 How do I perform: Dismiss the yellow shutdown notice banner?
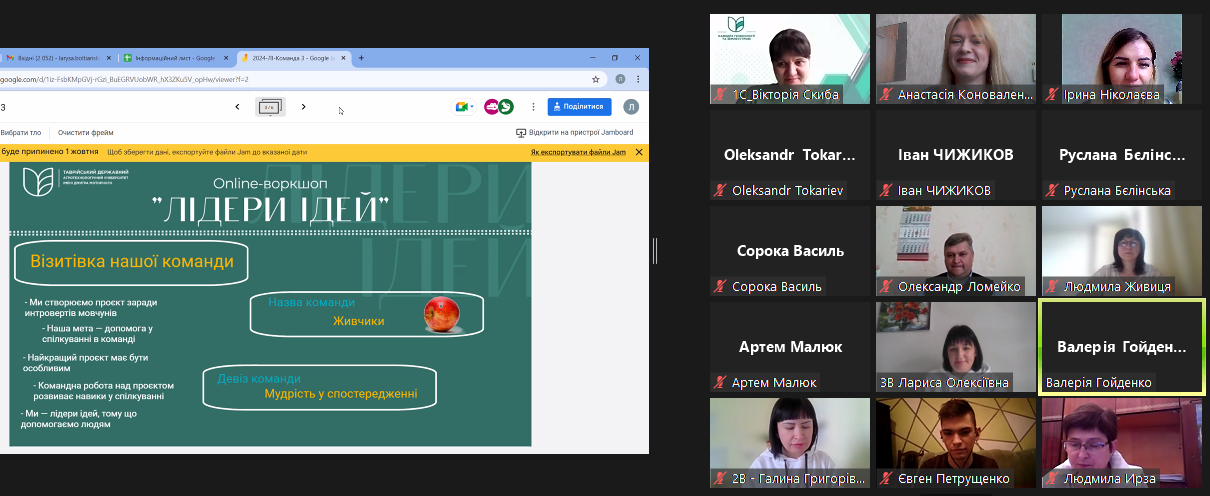pyautogui.click(x=639, y=152)
